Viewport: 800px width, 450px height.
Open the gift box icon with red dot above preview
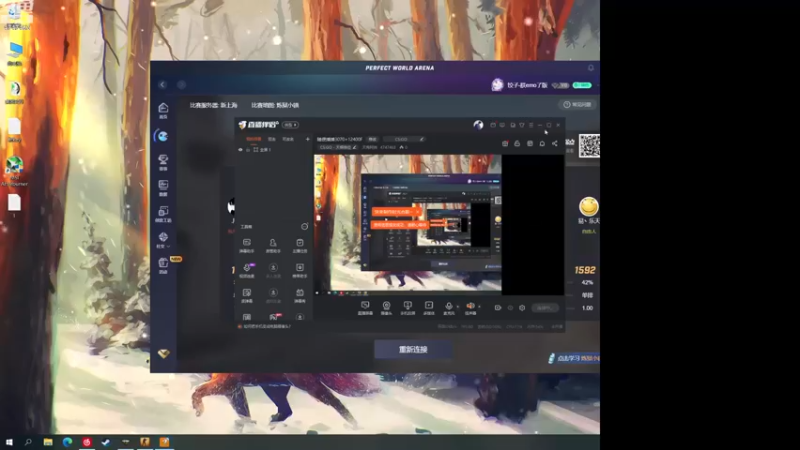click(x=505, y=143)
